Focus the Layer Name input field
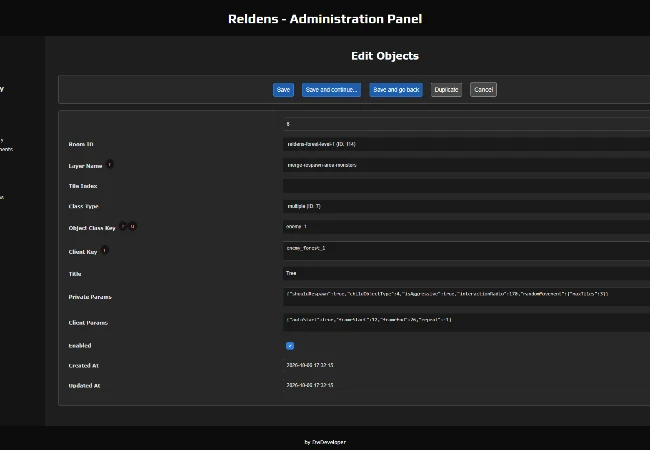Image resolution: width=650 pixels, height=450 pixels. pyautogui.click(x=466, y=165)
